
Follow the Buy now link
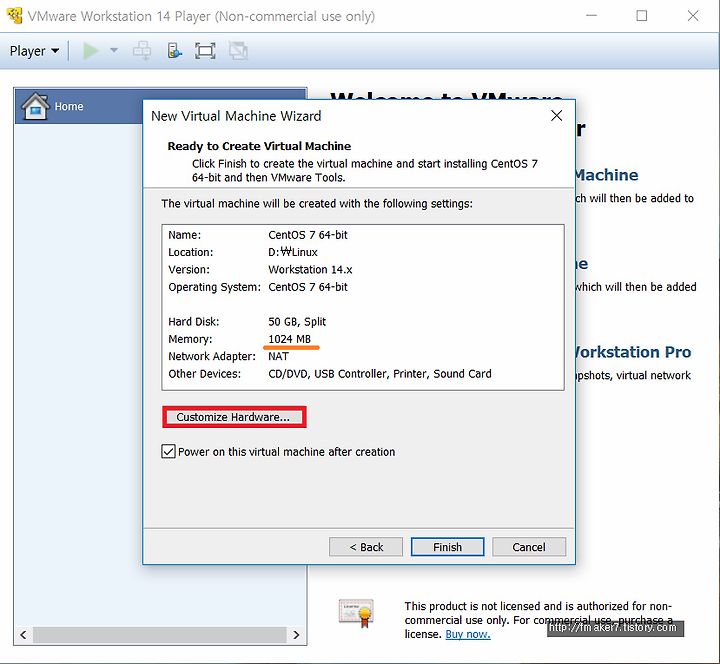click(x=467, y=634)
